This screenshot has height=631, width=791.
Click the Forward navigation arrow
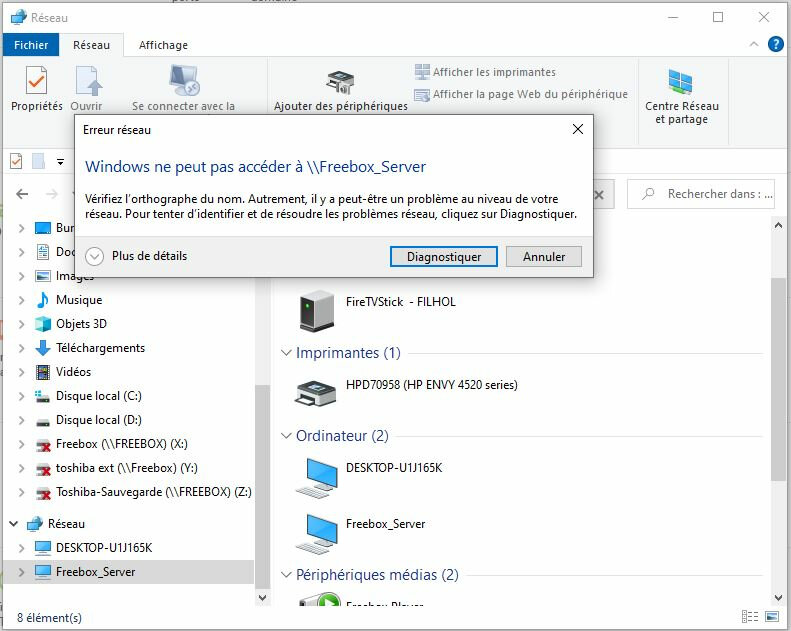(51, 194)
